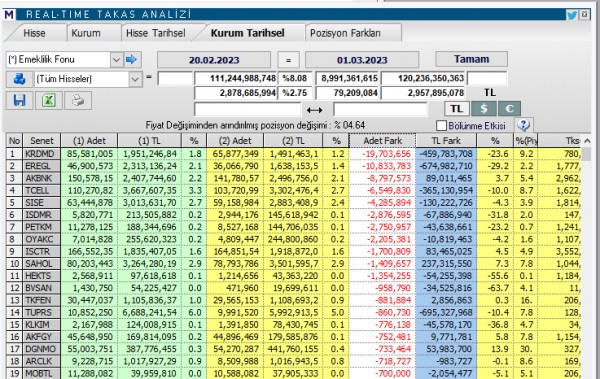Click the %8.08 percentage field
The height and width of the screenshot is (379, 600).
coord(295,78)
